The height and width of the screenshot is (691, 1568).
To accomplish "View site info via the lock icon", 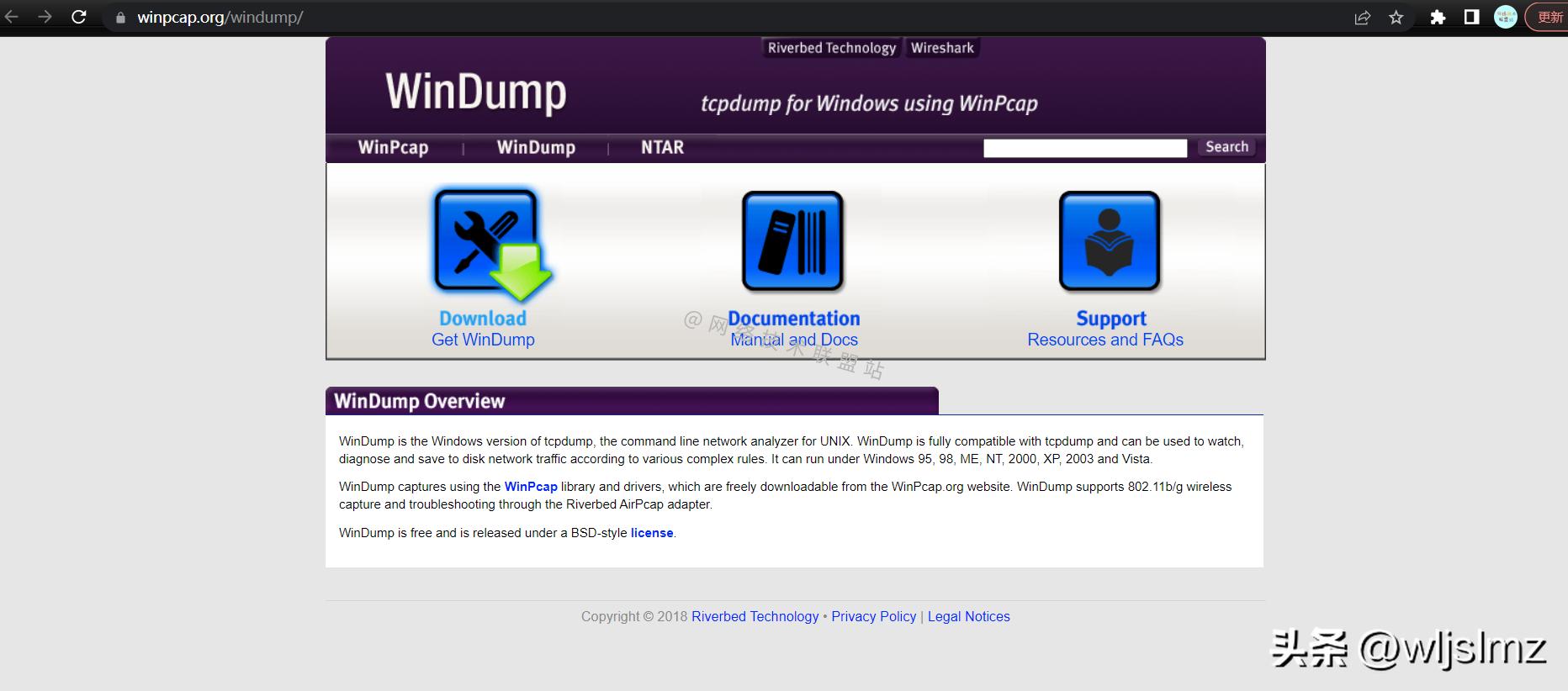I will coord(120,18).
